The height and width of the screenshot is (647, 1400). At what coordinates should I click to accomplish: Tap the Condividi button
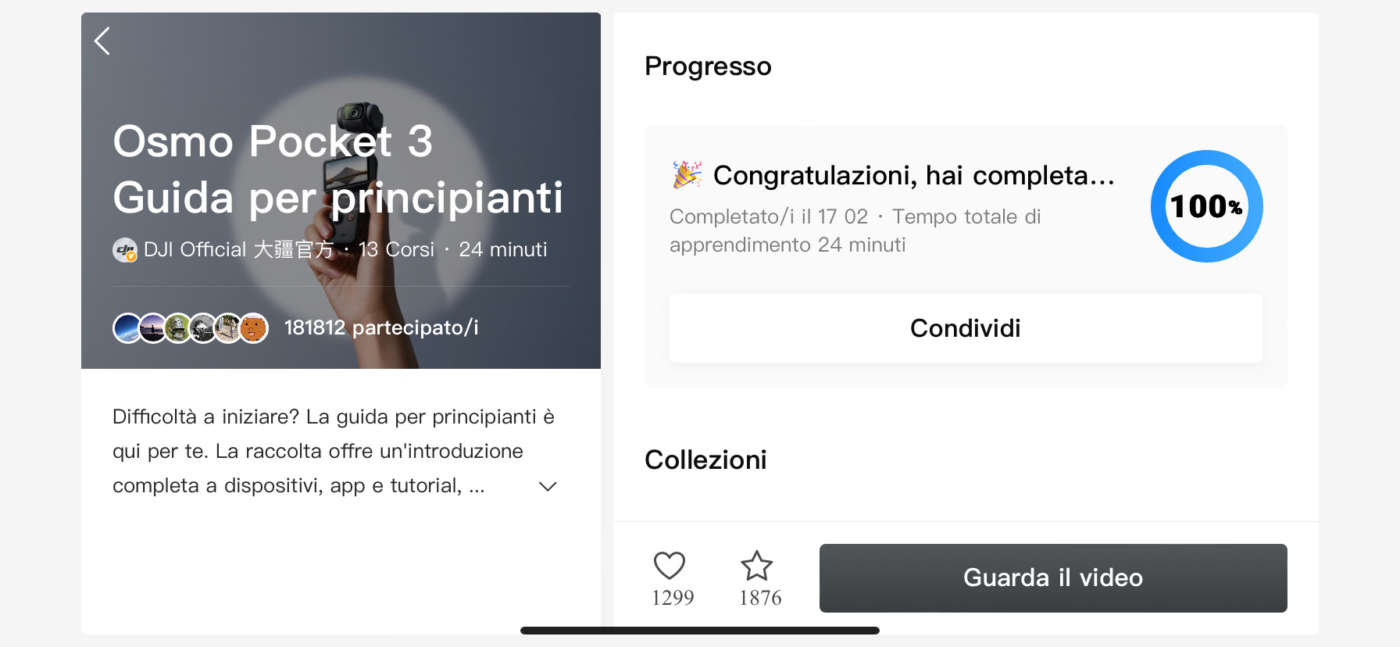[x=965, y=328]
